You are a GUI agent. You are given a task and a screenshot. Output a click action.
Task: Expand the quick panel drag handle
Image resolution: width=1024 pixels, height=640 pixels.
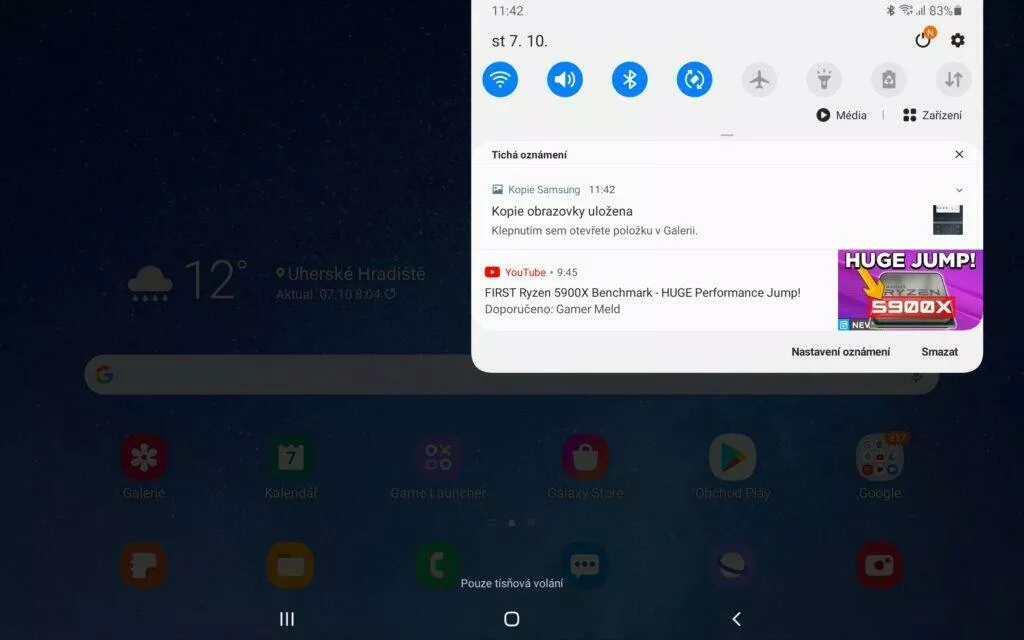(727, 135)
